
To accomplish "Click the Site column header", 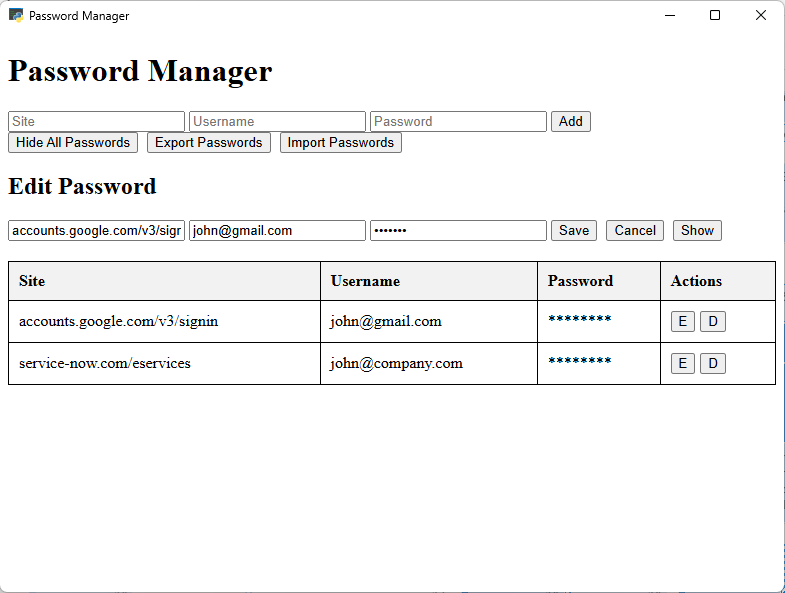I will pos(164,281).
